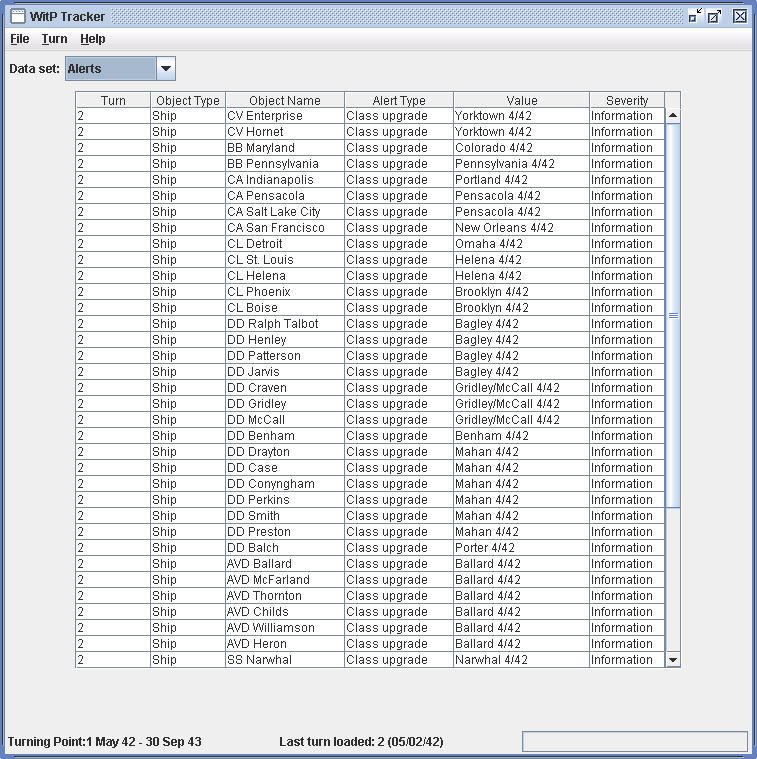Select the DD McCall name cell
Viewport: 757px width, 759px height.
(x=285, y=419)
